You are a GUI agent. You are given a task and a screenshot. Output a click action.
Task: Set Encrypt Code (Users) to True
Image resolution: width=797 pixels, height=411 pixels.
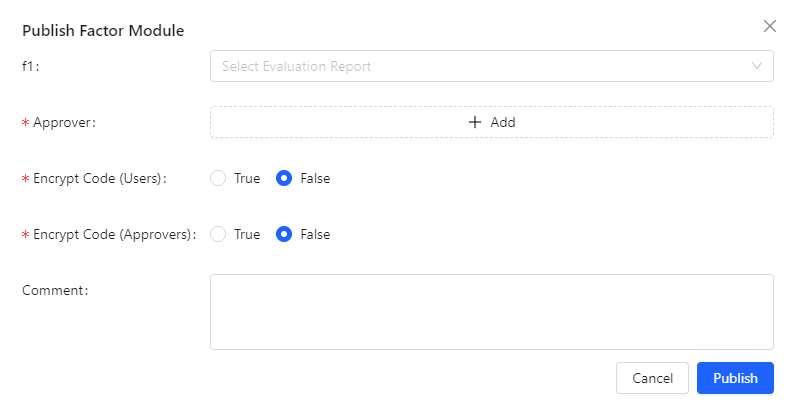pos(218,178)
